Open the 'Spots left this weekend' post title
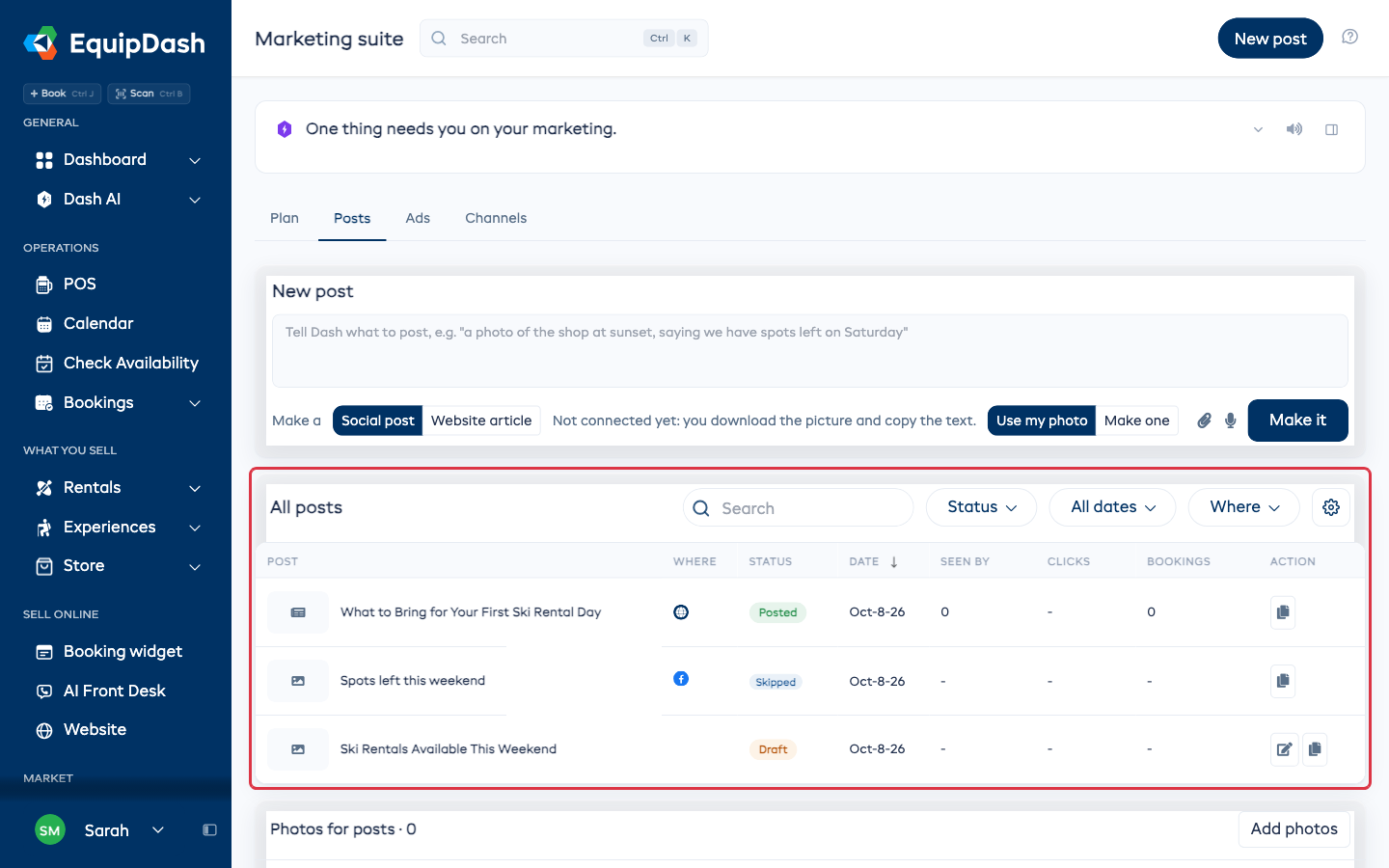Viewport: 1389px width, 868px height. coord(413,681)
